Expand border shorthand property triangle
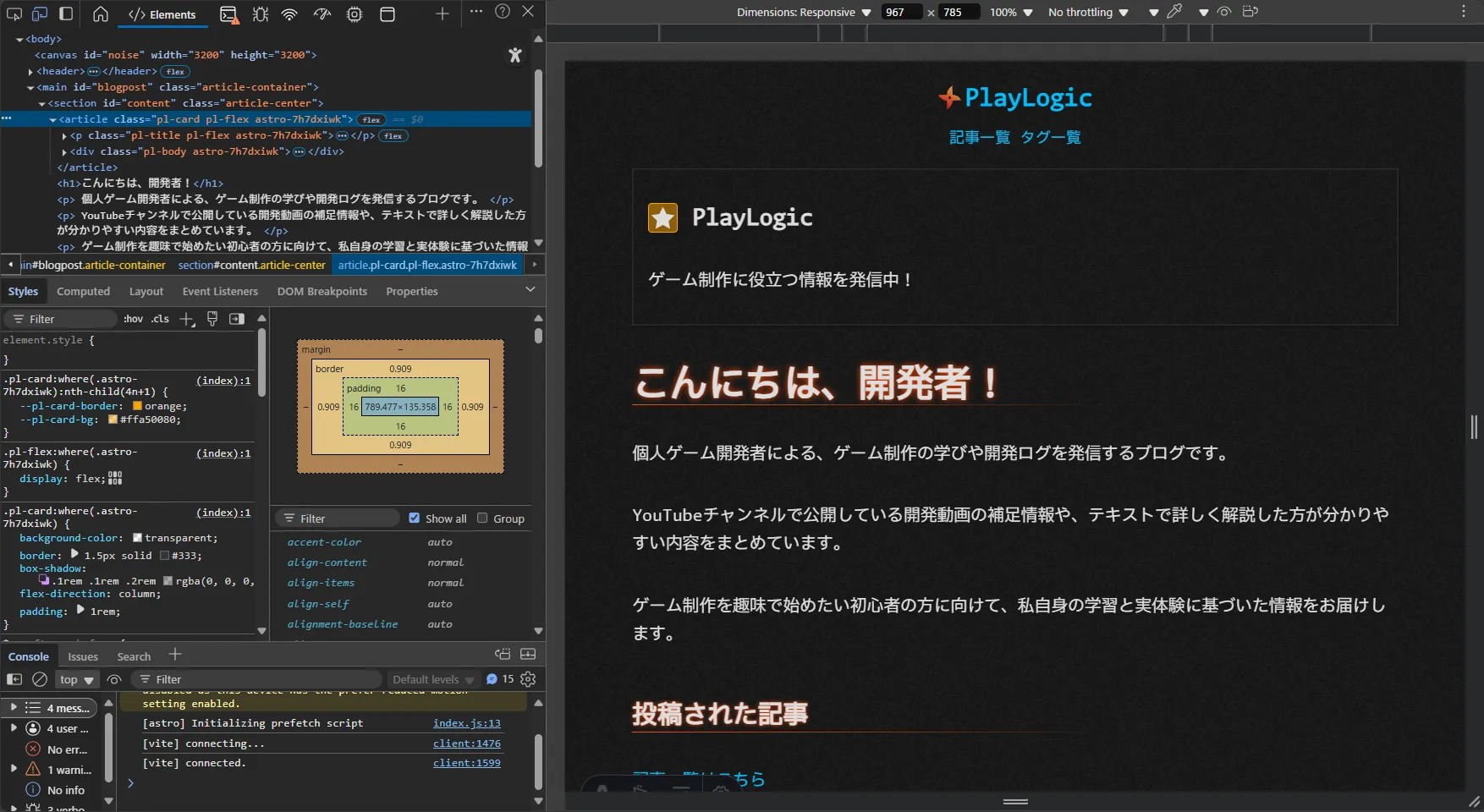 click(74, 555)
